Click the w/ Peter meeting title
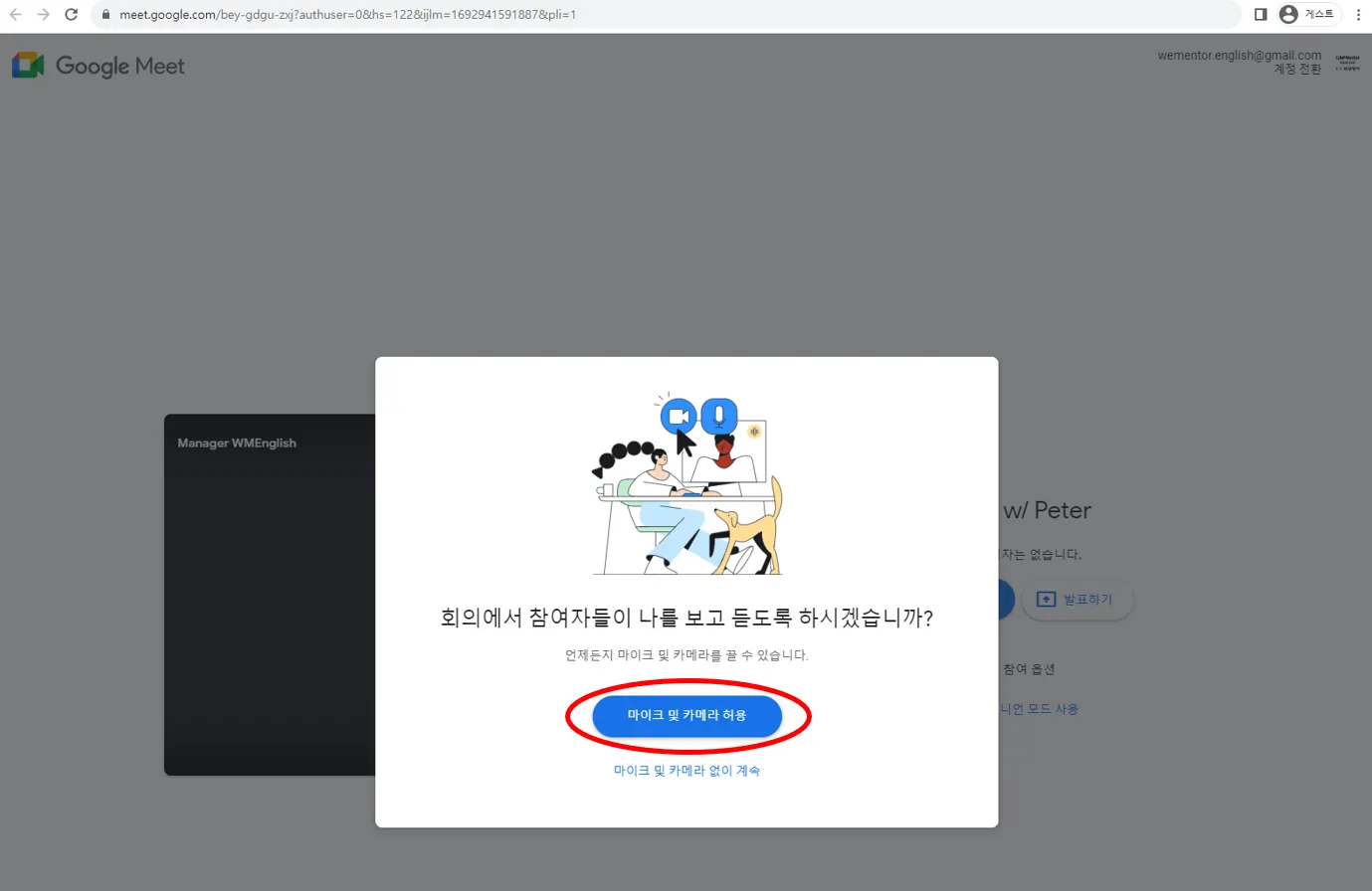1372x891 pixels. [1047, 510]
